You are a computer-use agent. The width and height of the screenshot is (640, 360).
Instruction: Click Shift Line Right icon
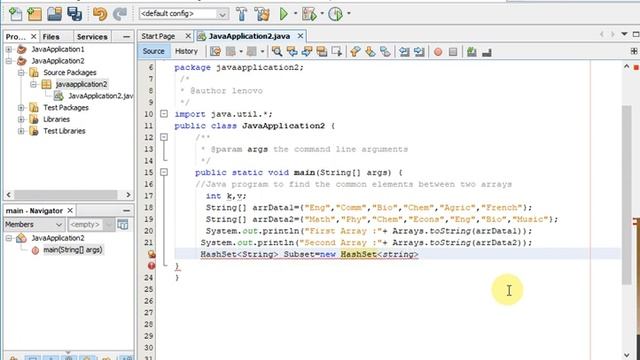click(x=419, y=51)
